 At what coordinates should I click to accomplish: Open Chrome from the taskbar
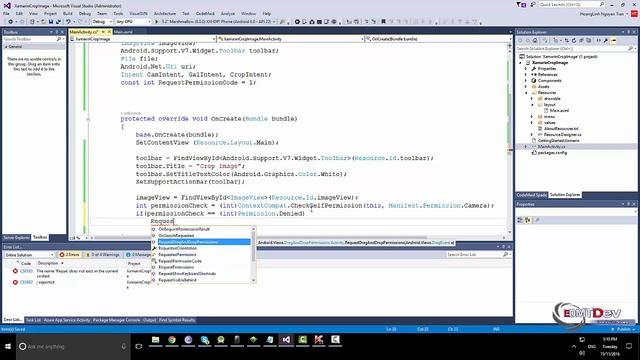tap(172, 340)
